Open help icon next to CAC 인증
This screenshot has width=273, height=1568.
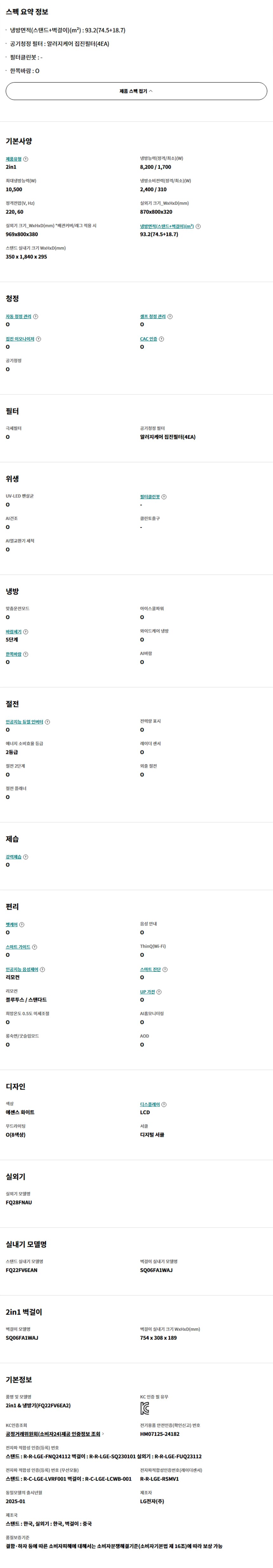click(162, 339)
